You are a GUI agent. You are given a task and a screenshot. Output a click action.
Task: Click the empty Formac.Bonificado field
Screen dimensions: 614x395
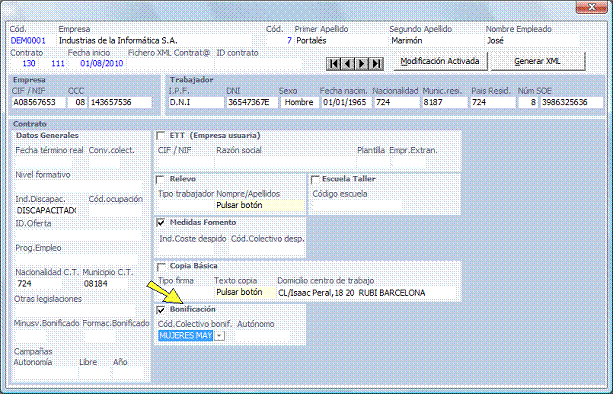[x=99, y=336]
